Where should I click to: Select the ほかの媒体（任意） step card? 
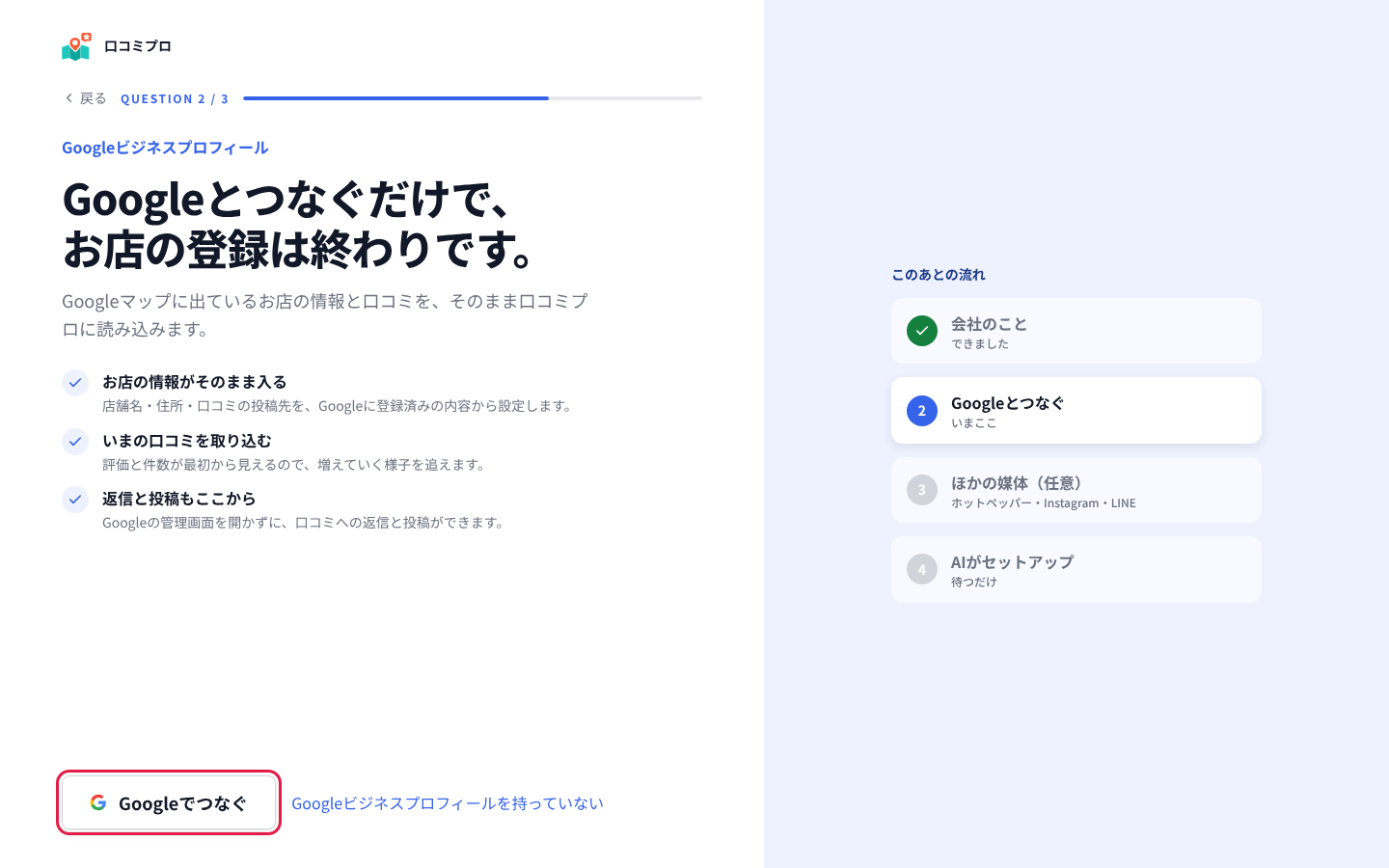point(1076,490)
